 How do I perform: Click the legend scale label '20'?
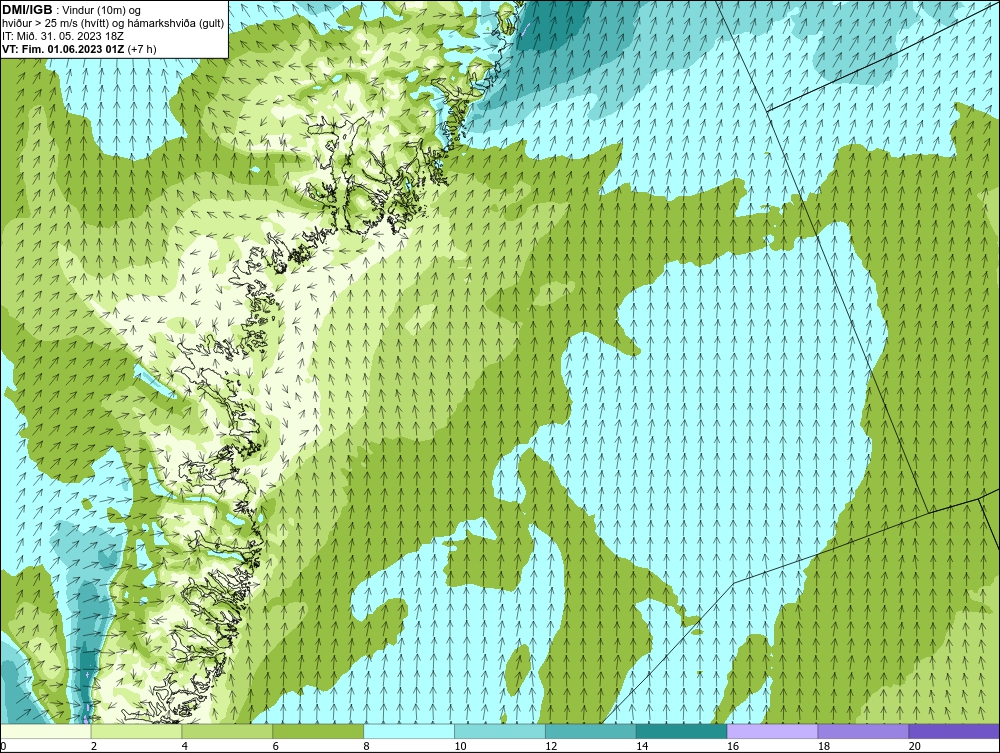pyautogui.click(x=915, y=745)
